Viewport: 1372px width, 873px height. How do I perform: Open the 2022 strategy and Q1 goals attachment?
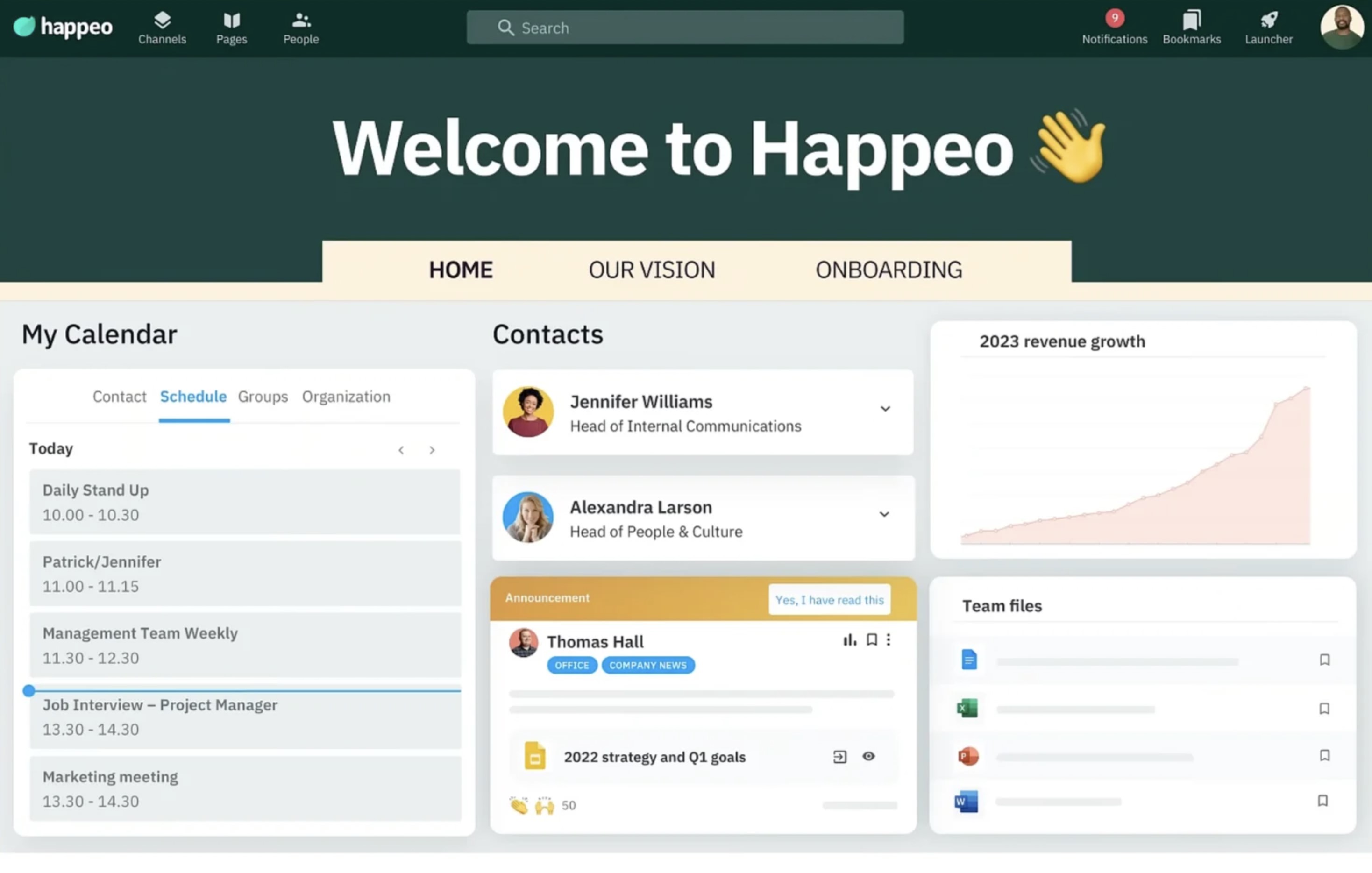click(654, 757)
